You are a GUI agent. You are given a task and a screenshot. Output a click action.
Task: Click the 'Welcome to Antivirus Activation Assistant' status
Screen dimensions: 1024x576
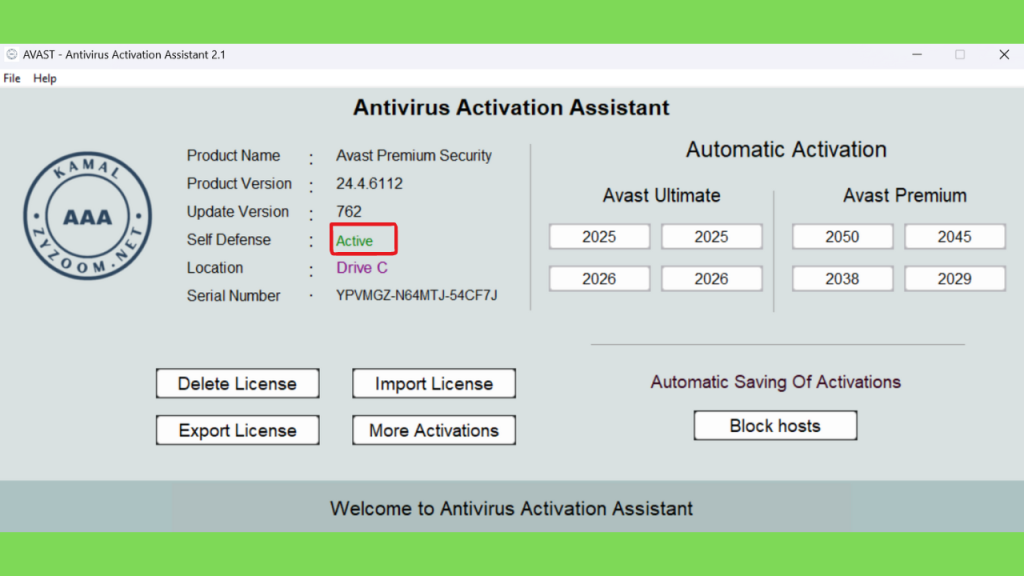511,508
